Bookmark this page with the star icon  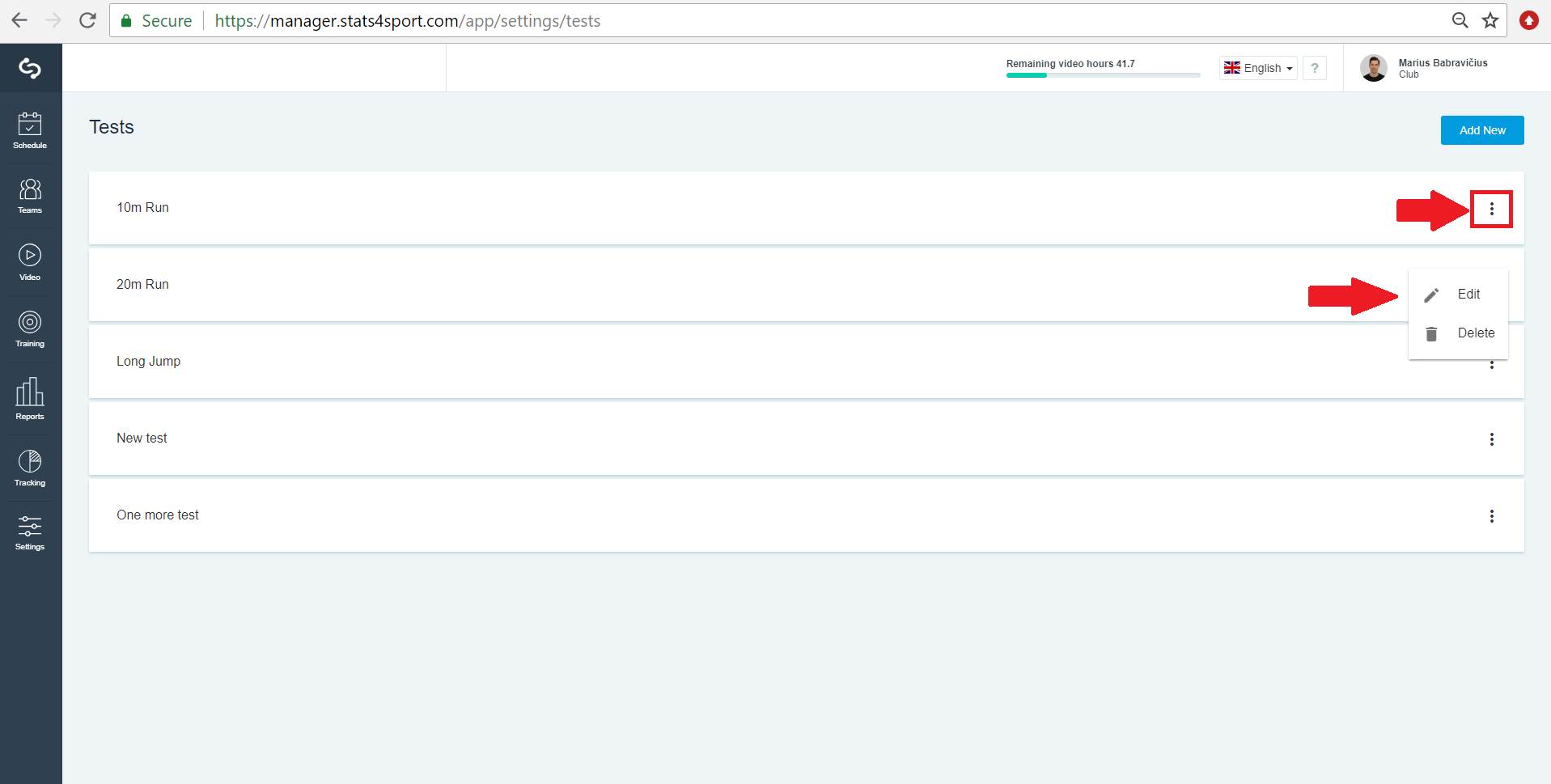(1490, 20)
